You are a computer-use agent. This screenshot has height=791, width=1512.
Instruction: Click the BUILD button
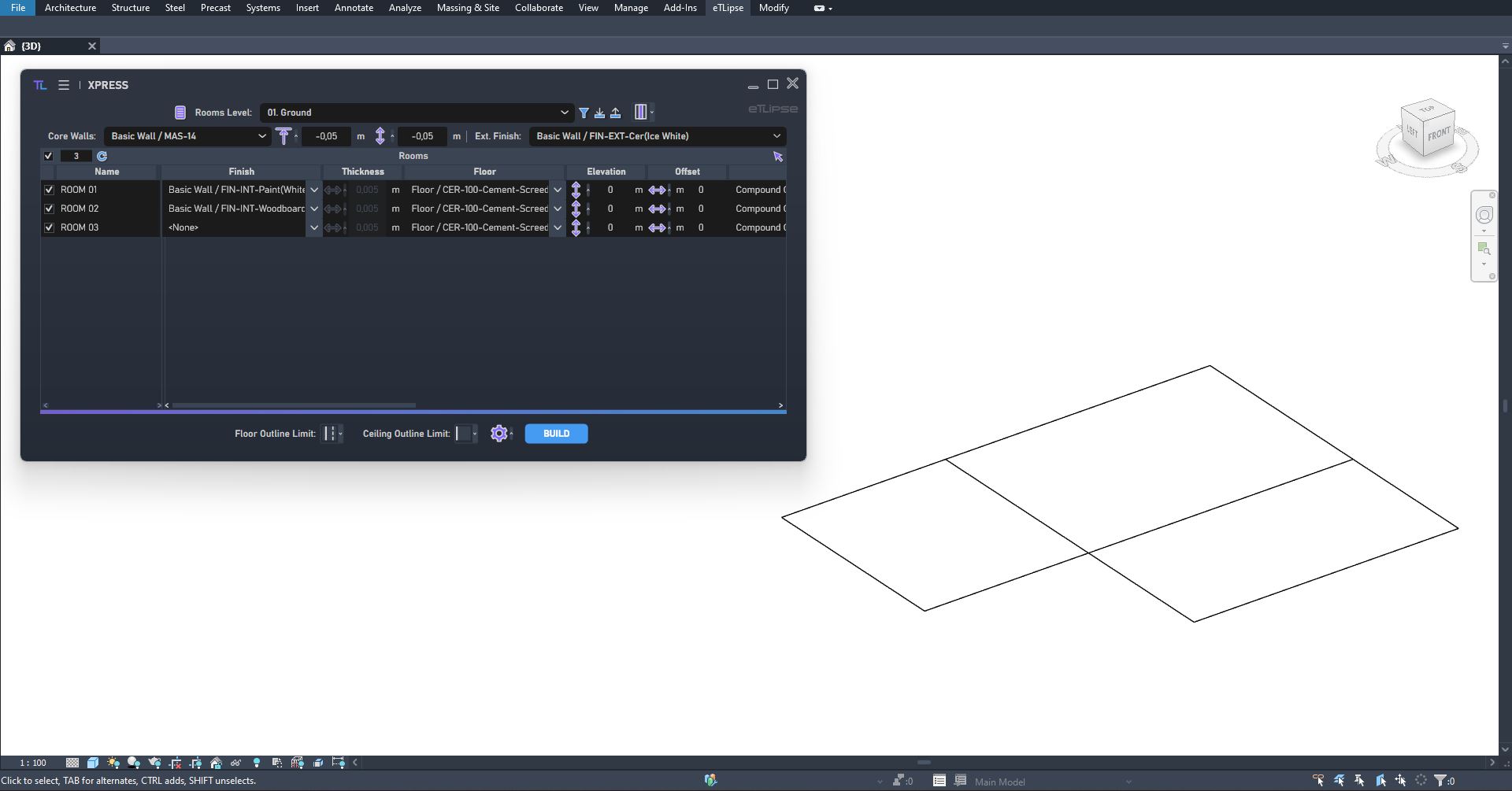point(556,434)
